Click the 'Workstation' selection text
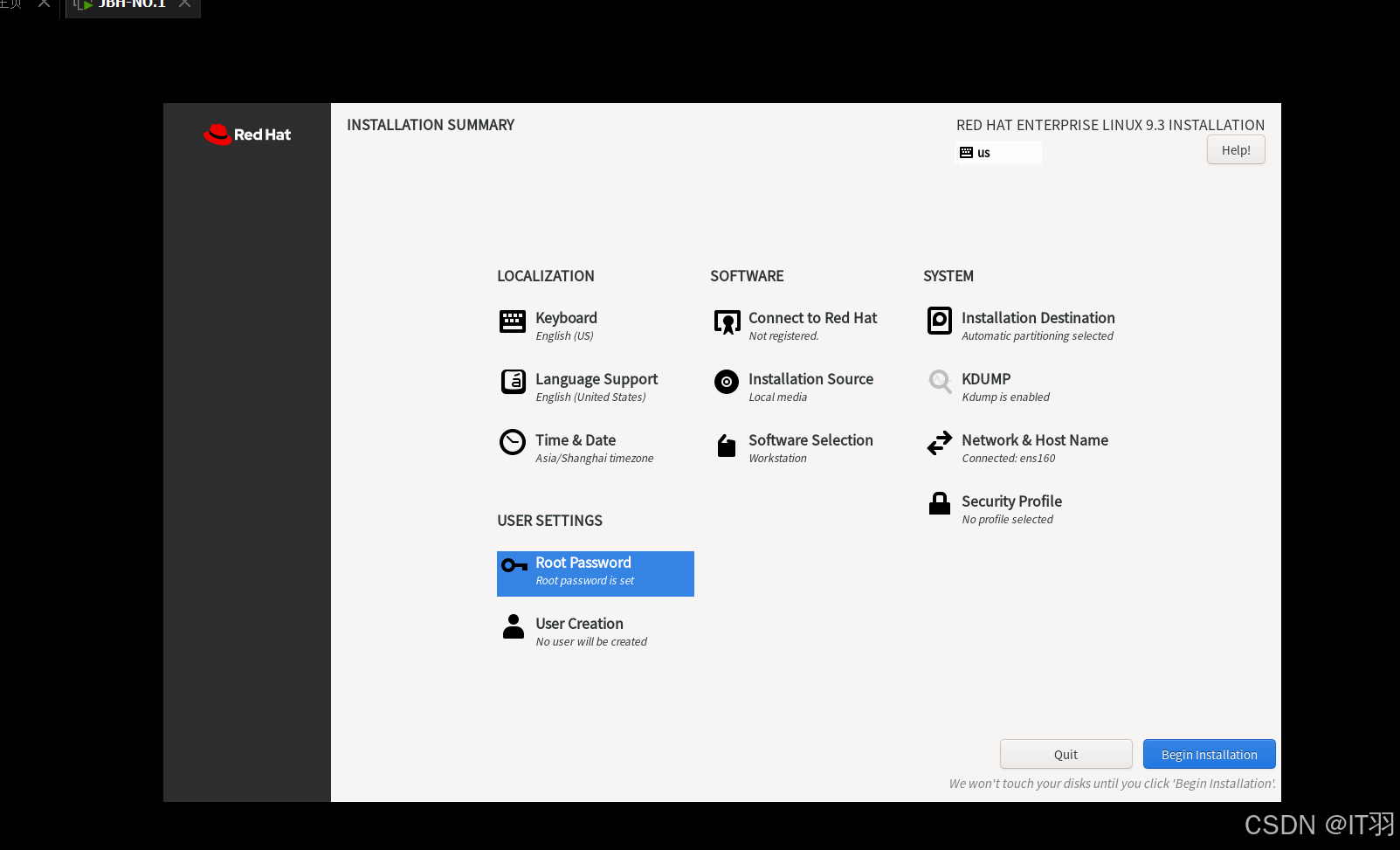 click(x=777, y=459)
